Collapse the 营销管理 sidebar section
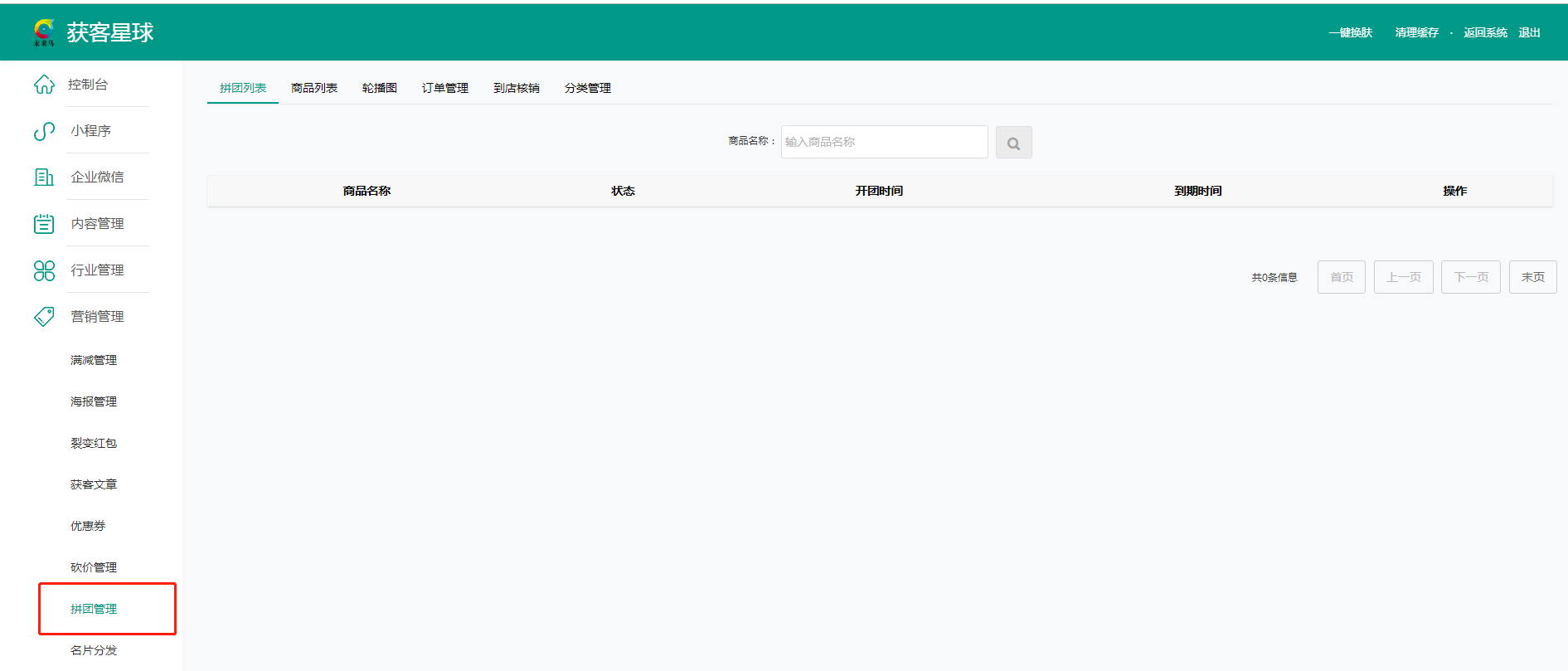 [x=97, y=317]
